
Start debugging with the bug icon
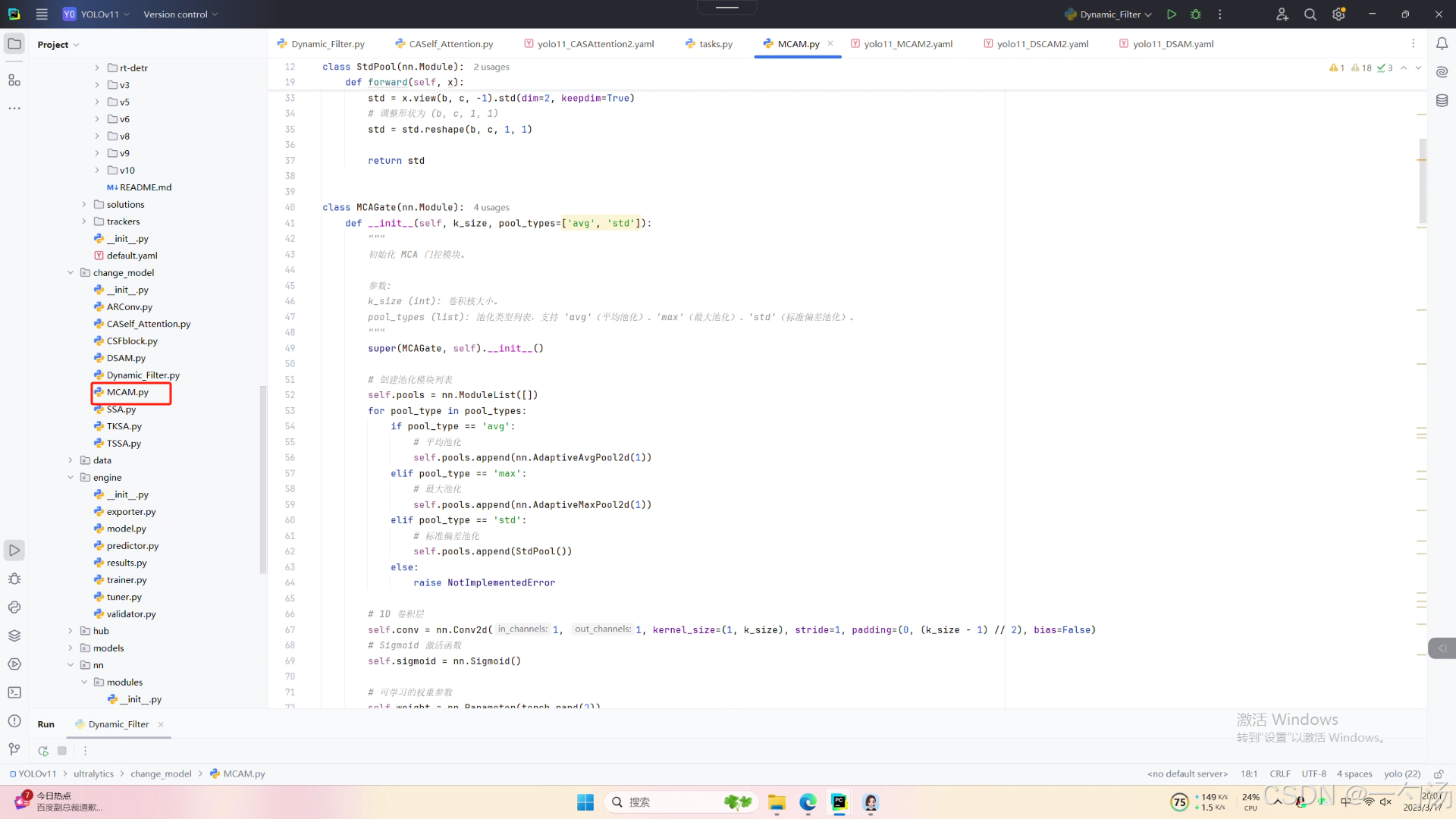(1196, 14)
